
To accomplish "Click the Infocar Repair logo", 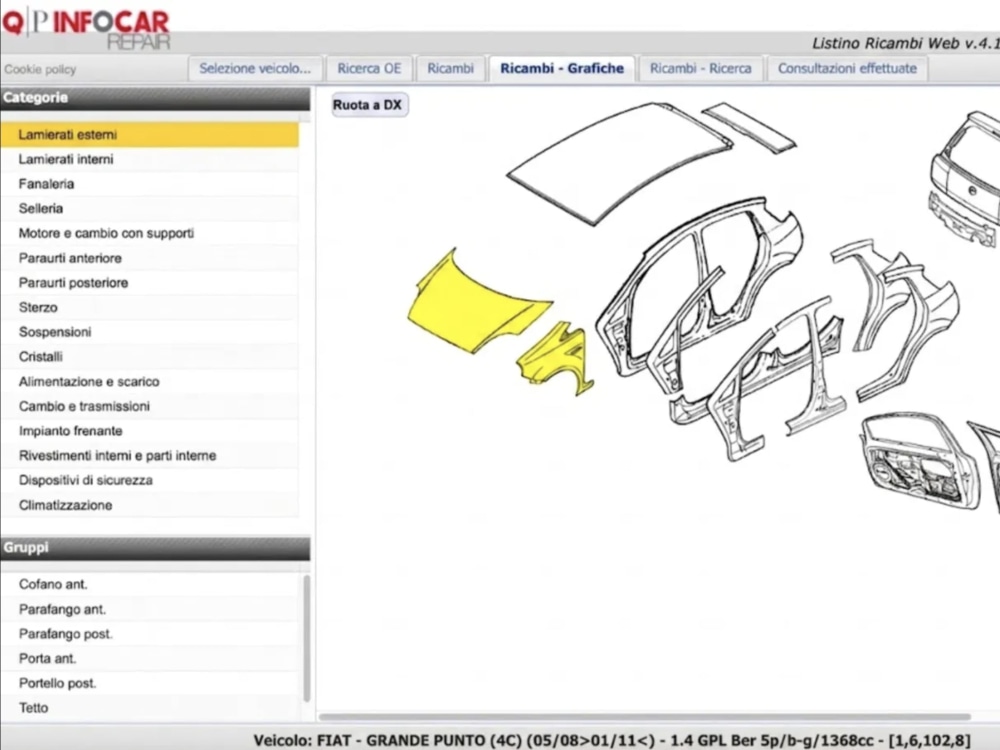I will 86,29.
